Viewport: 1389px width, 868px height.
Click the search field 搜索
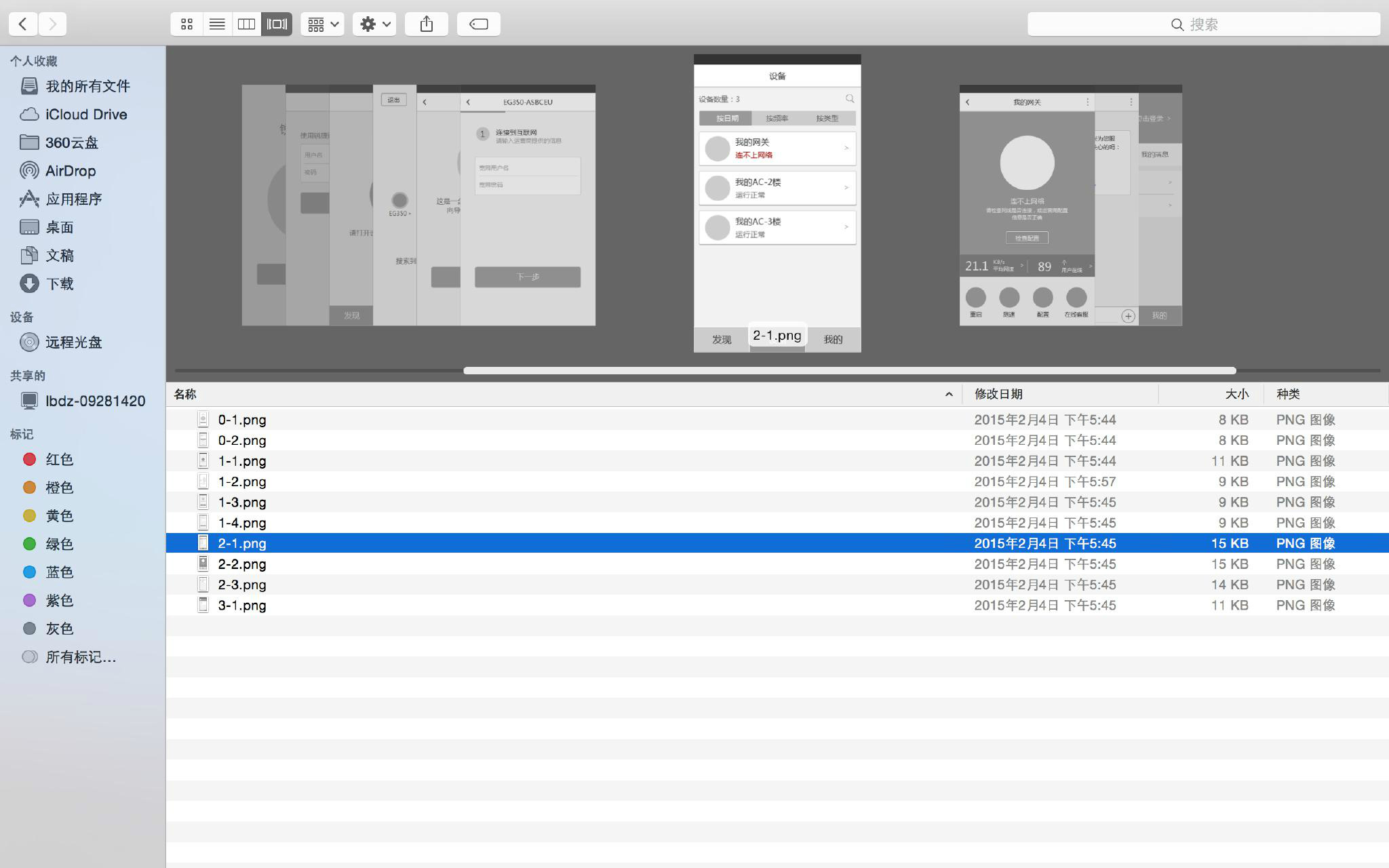(x=1204, y=24)
